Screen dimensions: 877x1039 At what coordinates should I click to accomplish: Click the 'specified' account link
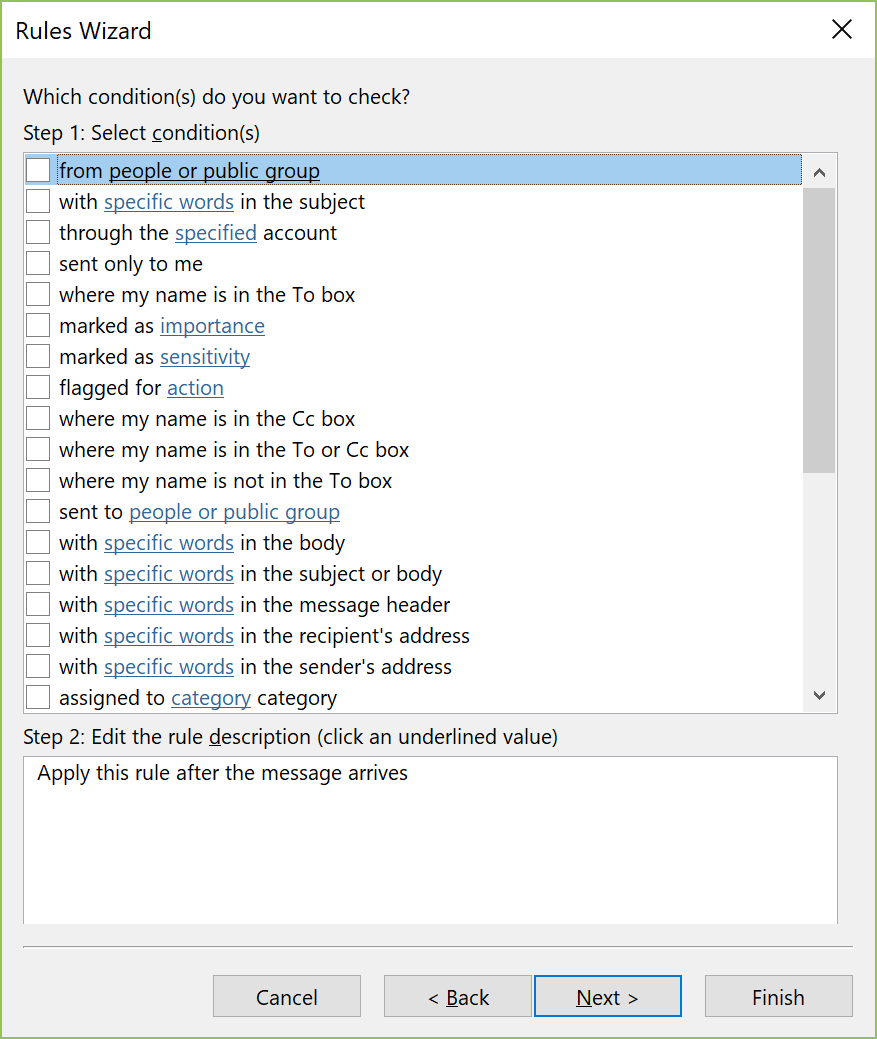(215, 233)
